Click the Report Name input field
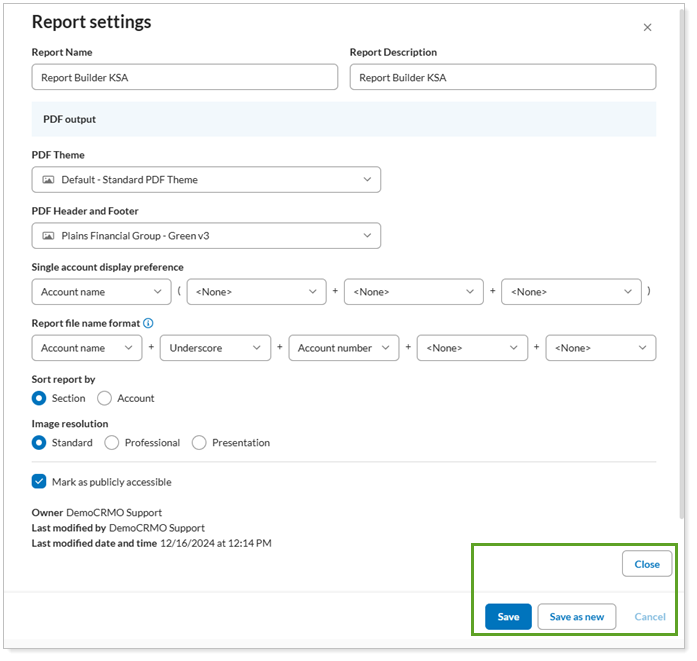This screenshot has height=661, width=697. pos(184,77)
